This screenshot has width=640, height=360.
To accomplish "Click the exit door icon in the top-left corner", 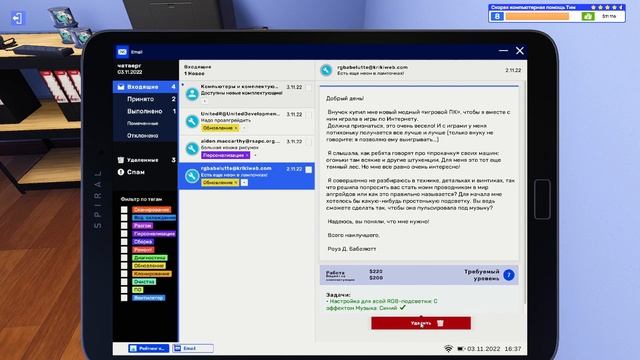I will (17, 18).
